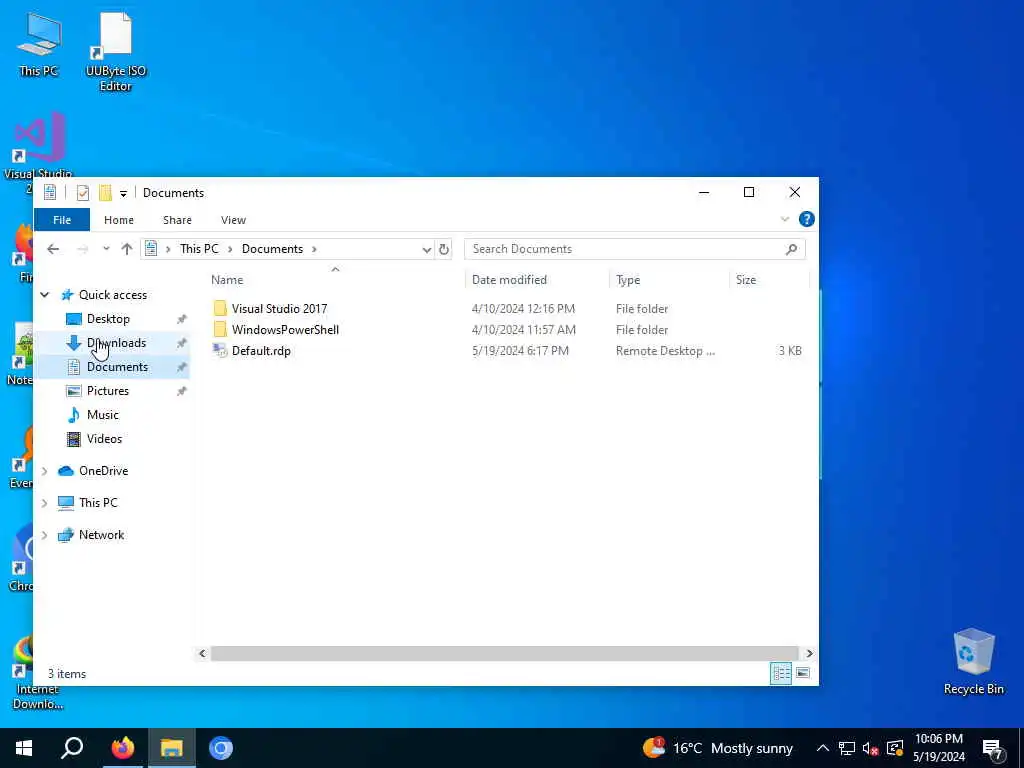Expand the ribbon with the chevron
The height and width of the screenshot is (768, 1024).
pyautogui.click(x=785, y=219)
